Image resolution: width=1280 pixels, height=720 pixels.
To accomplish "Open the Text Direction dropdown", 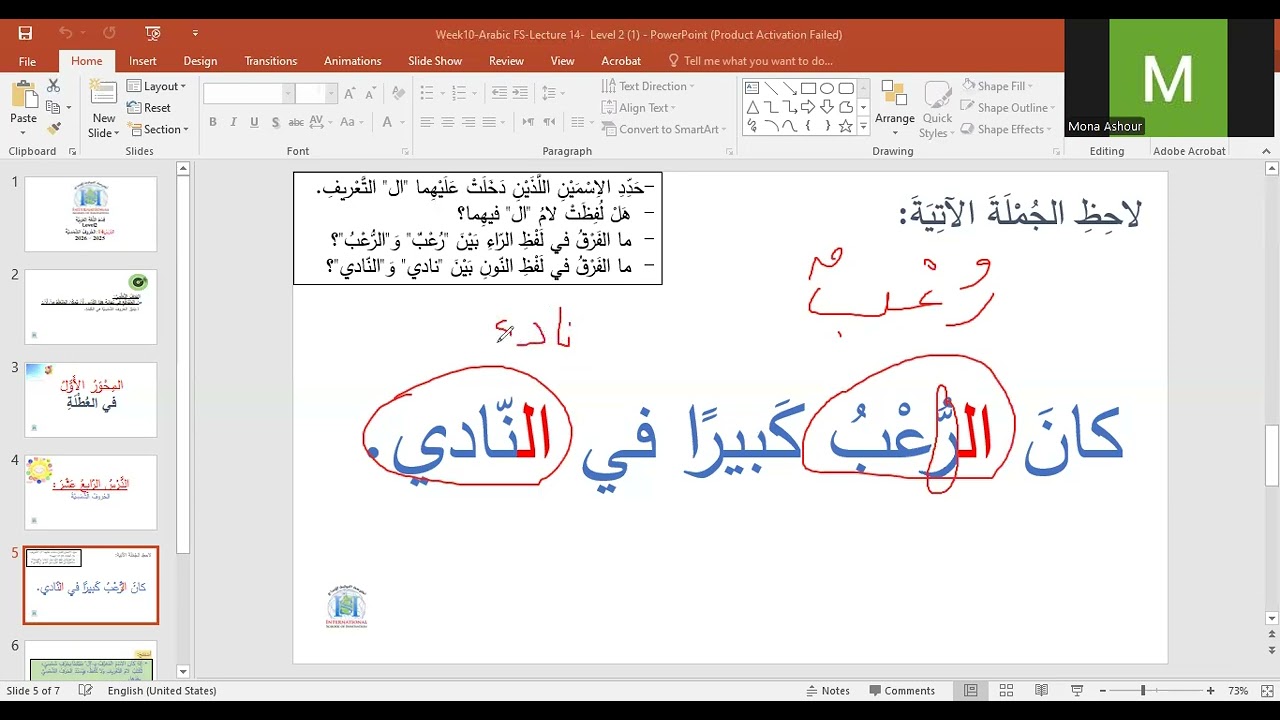I will pos(649,86).
